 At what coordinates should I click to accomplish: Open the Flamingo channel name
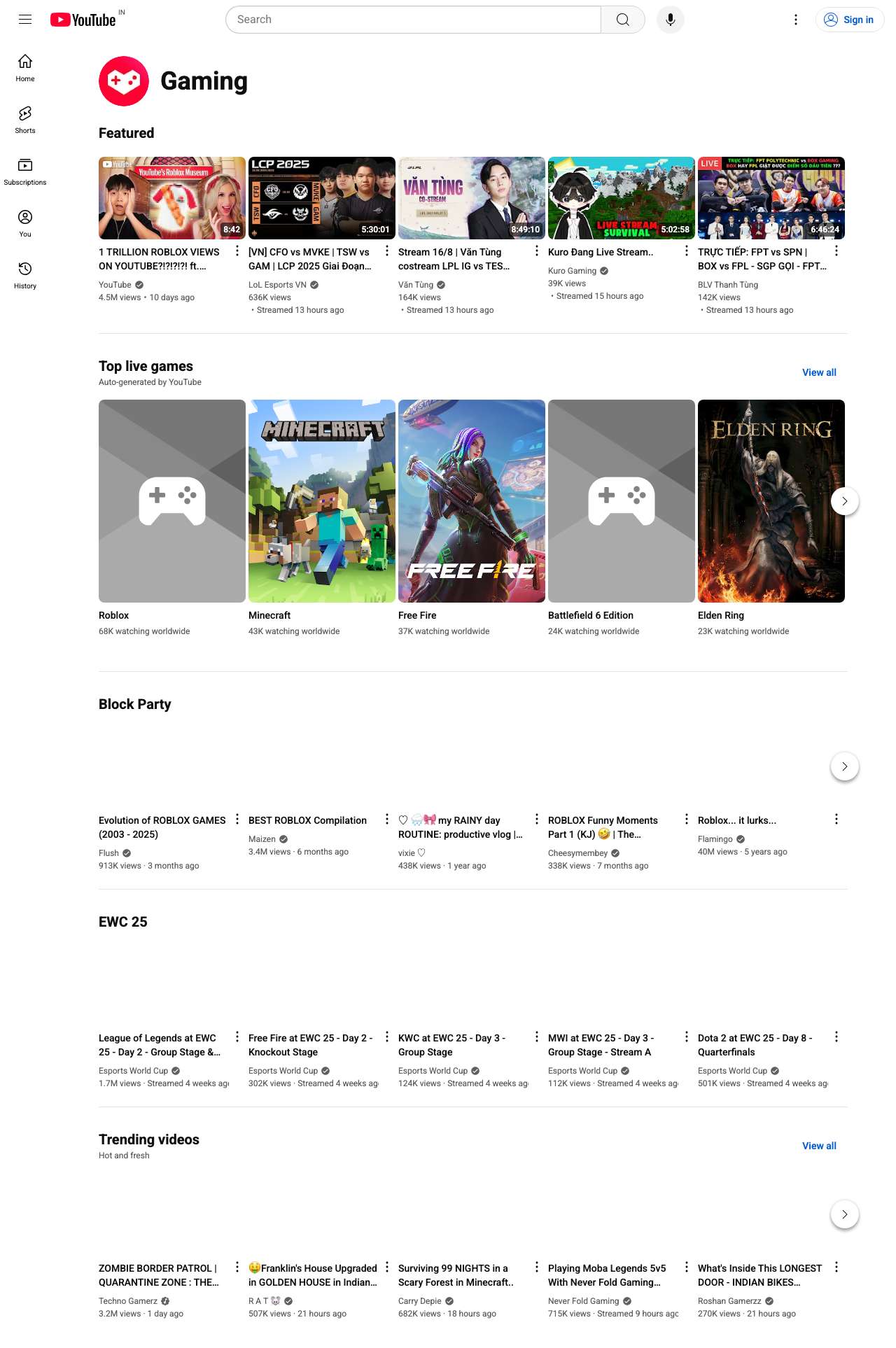(715, 839)
